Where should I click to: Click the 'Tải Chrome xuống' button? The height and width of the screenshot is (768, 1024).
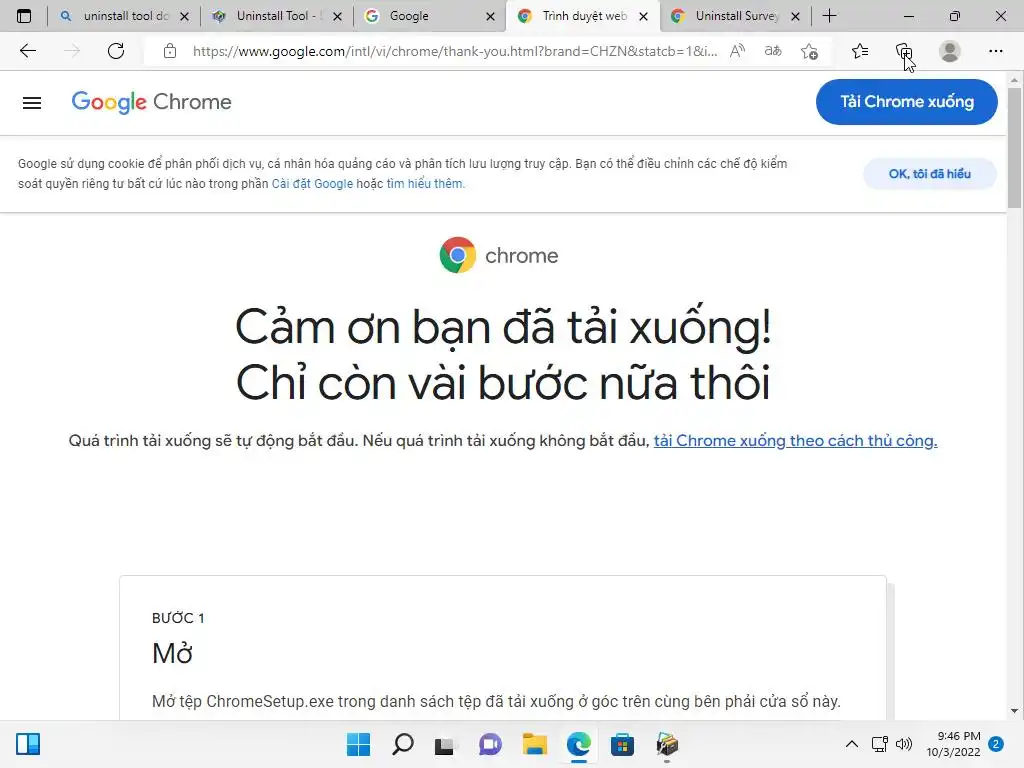[x=906, y=102]
